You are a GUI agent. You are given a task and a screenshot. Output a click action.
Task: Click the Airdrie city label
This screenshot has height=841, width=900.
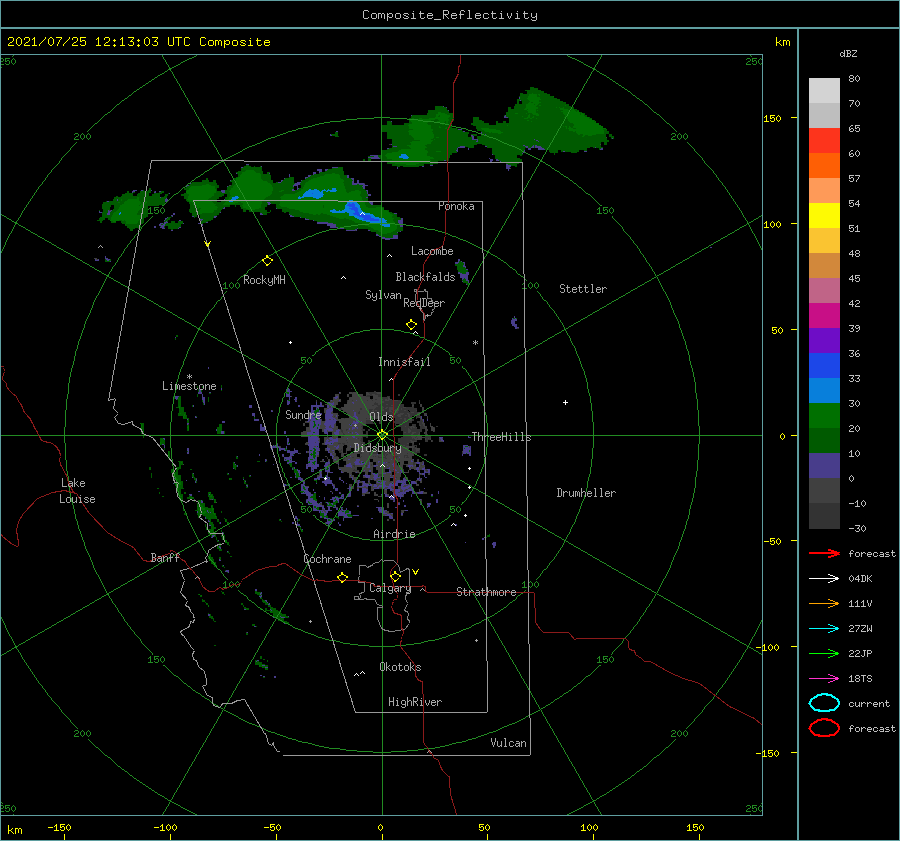[394, 534]
